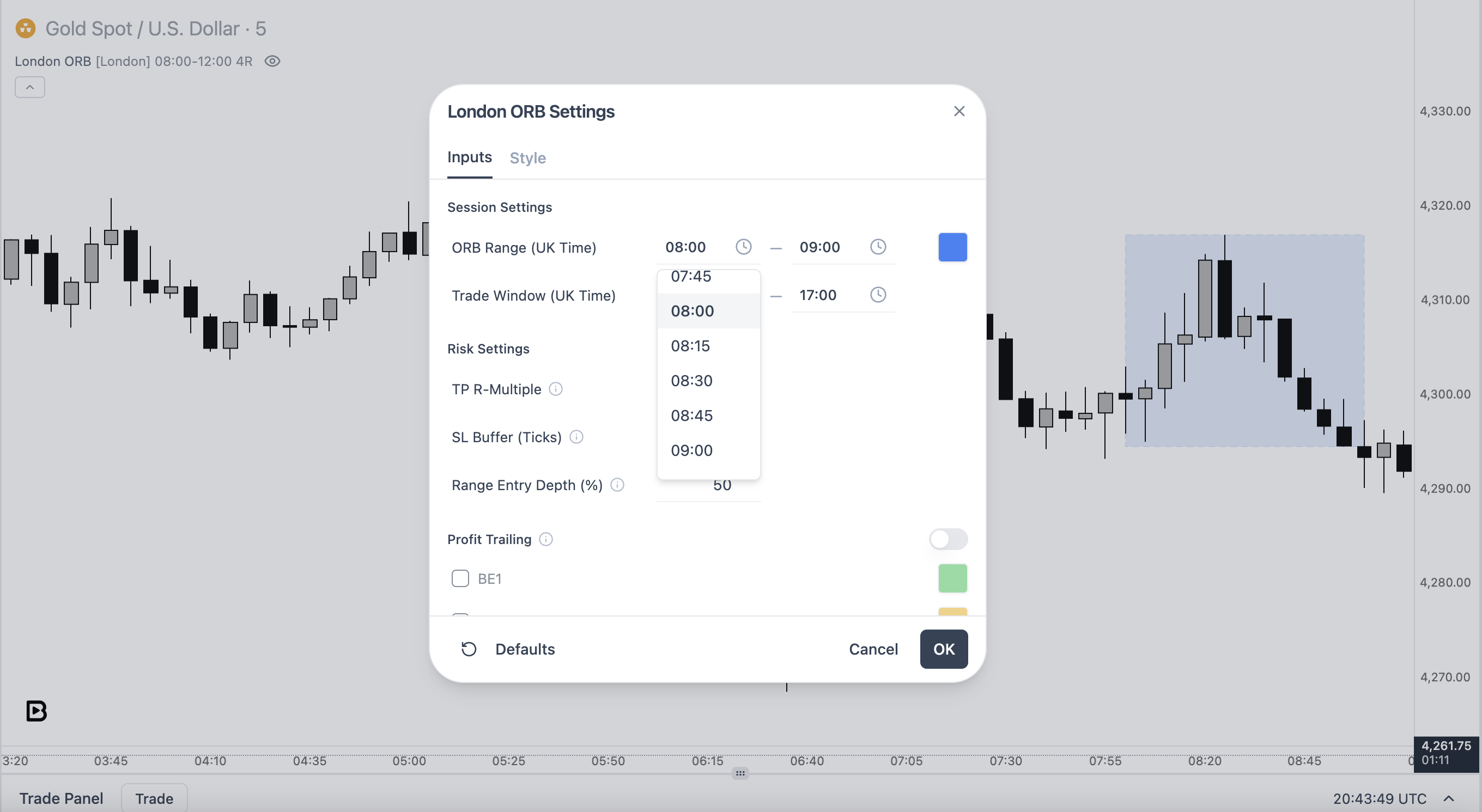Click info icon next to SL Buffer (Ticks)

(x=576, y=437)
